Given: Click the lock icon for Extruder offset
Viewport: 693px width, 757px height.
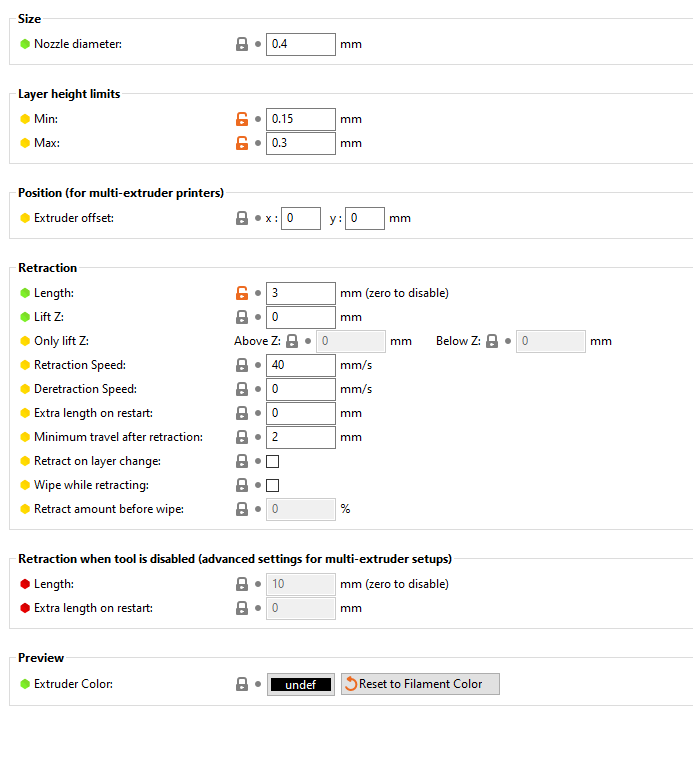Looking at the screenshot, I should 241,218.
